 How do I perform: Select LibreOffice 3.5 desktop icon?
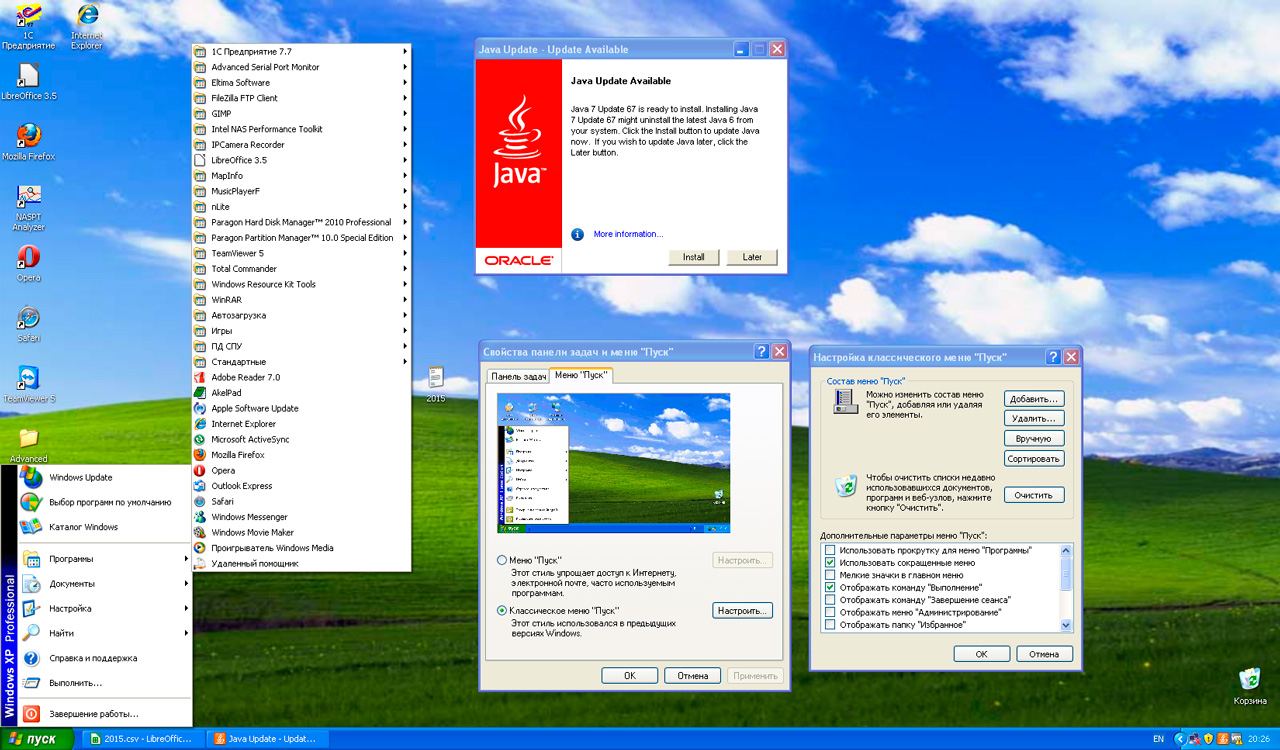(x=29, y=77)
